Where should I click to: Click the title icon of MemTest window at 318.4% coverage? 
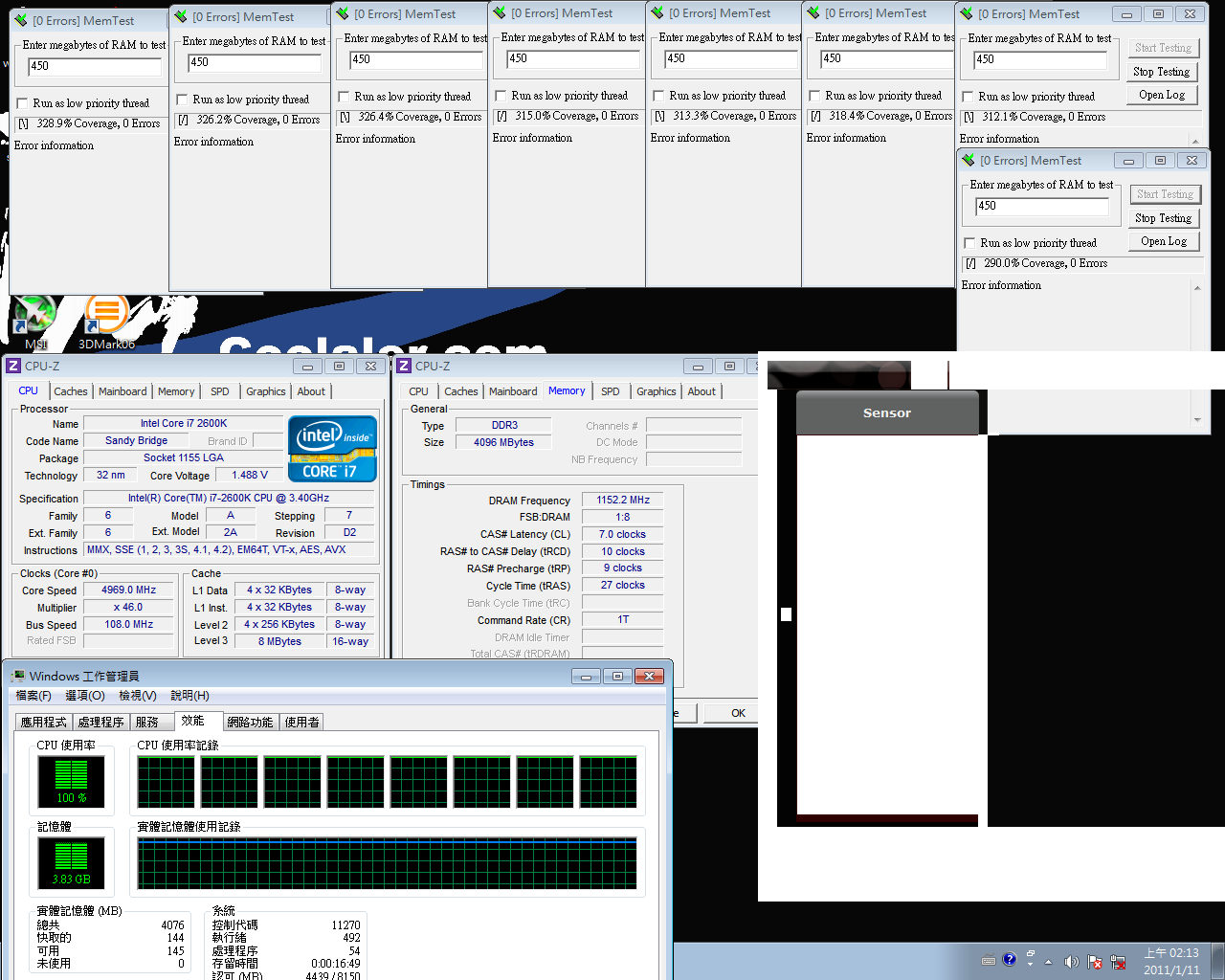(x=813, y=12)
